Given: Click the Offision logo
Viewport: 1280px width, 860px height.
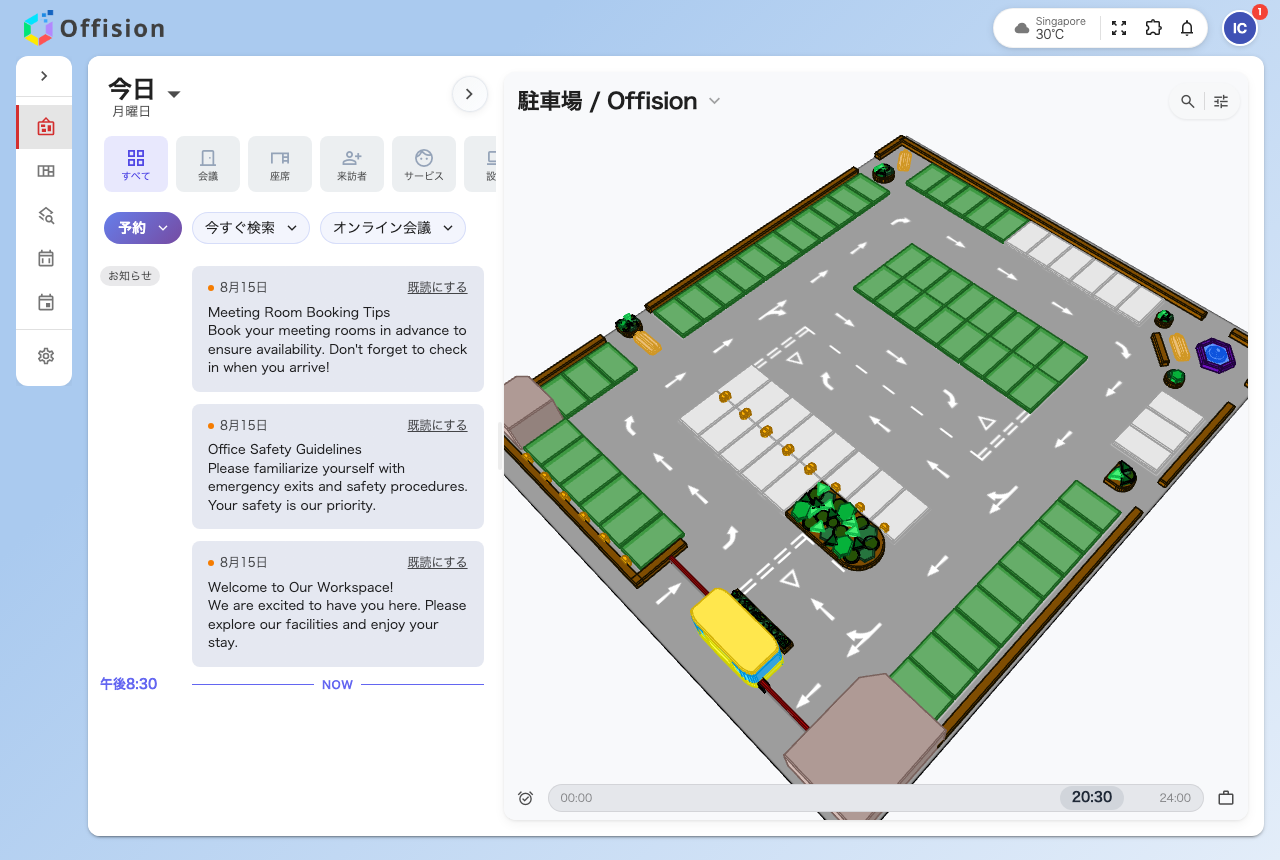Looking at the screenshot, I should coord(94,28).
